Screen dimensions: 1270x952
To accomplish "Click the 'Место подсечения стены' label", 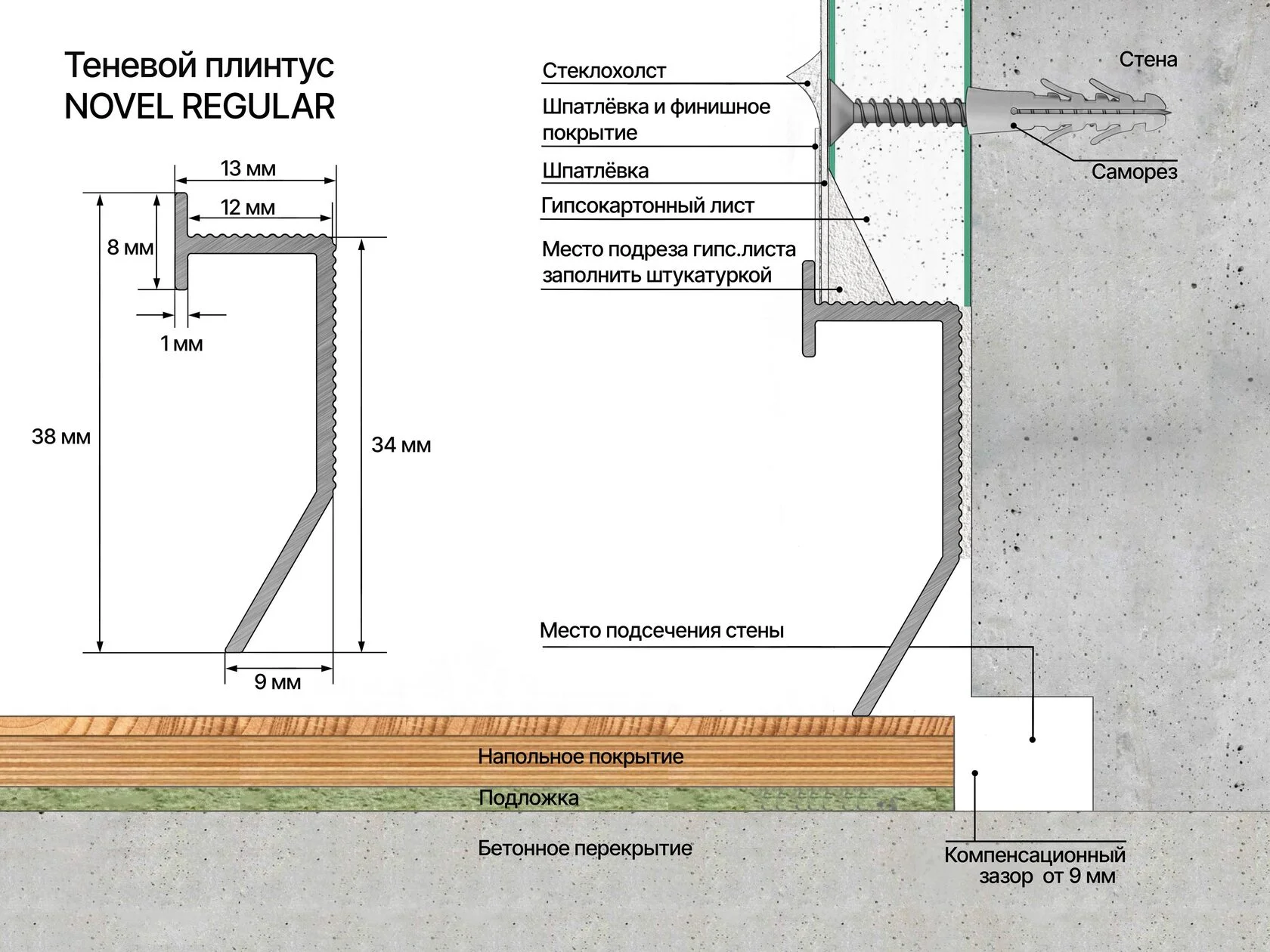I will coord(661,630).
